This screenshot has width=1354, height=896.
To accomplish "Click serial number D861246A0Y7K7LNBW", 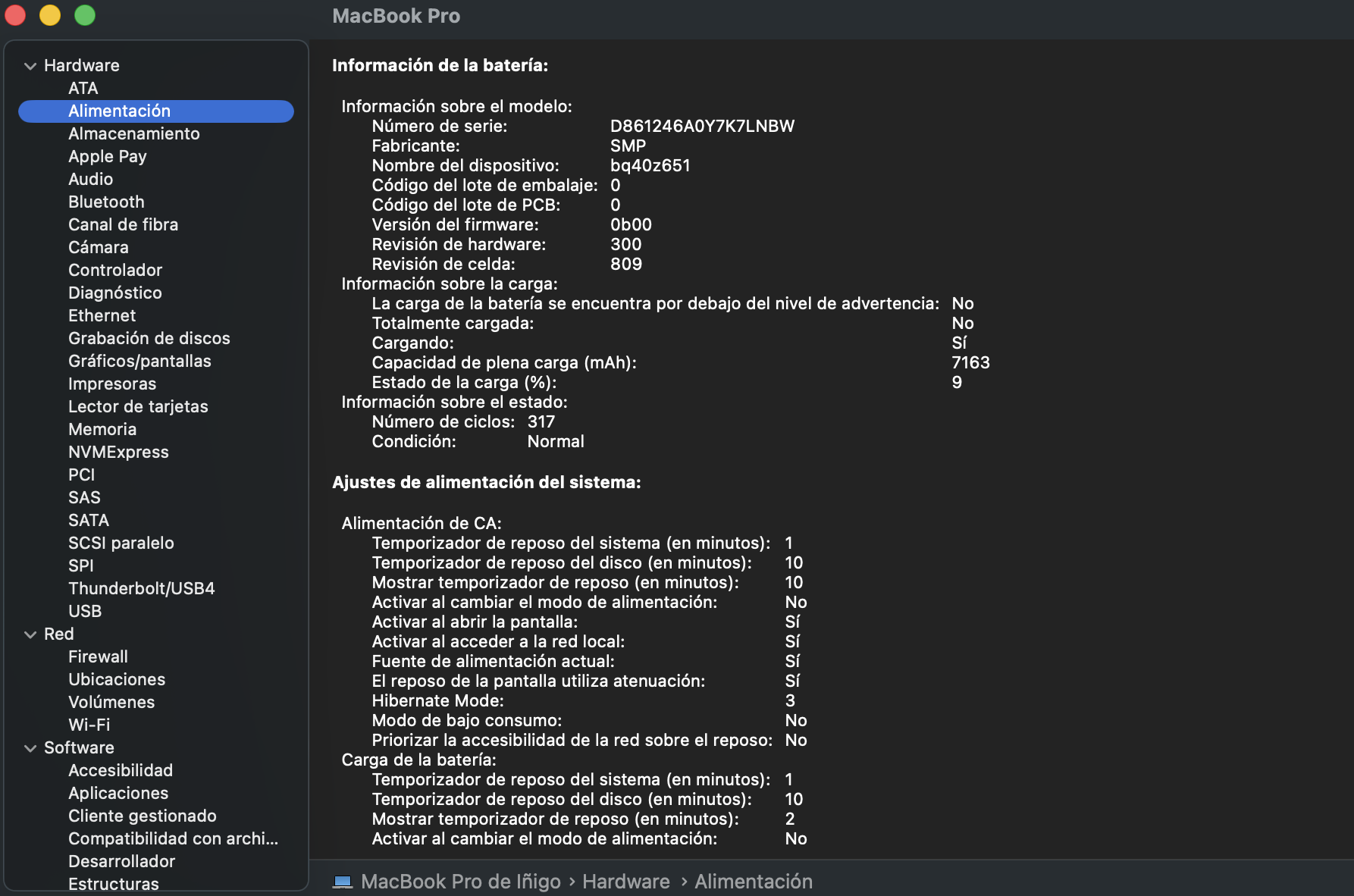I will 702,126.
